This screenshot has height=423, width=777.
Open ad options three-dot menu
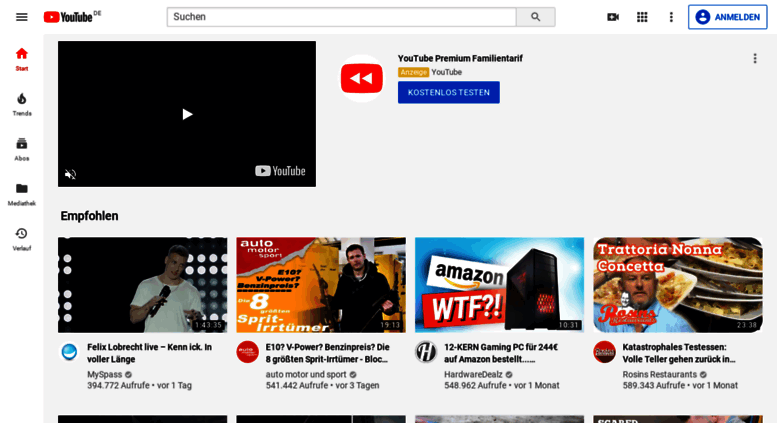click(x=755, y=58)
